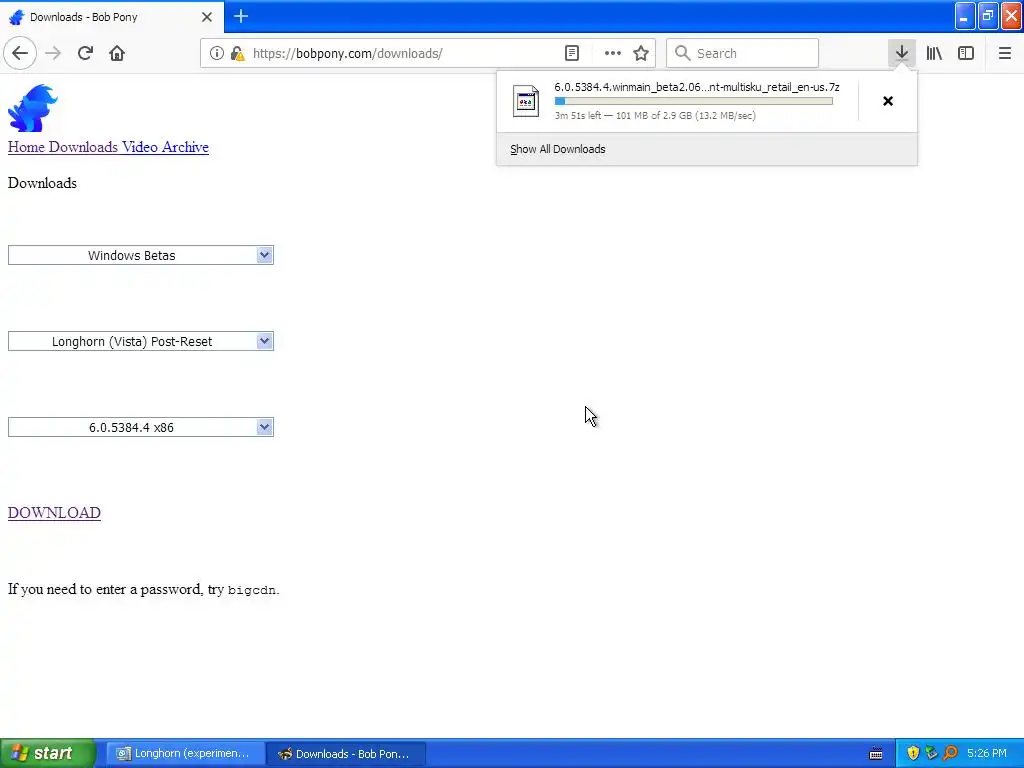Open the 6.0.5384.4 x86 build dropdown
1024x768 pixels.
click(140, 428)
